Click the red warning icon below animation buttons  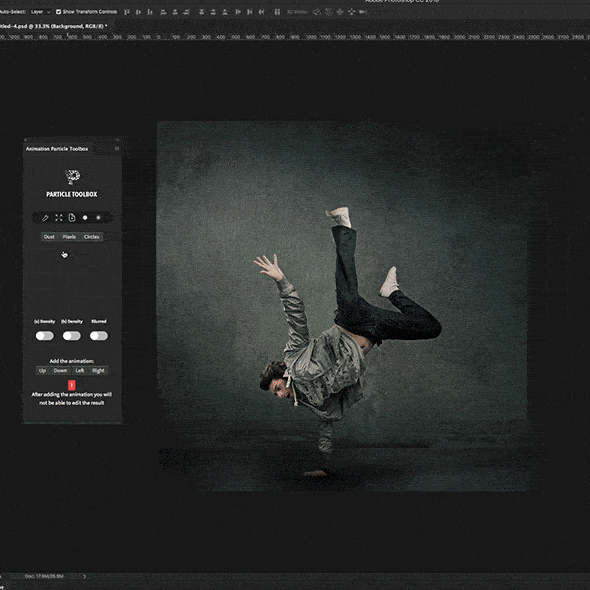pyautogui.click(x=71, y=385)
